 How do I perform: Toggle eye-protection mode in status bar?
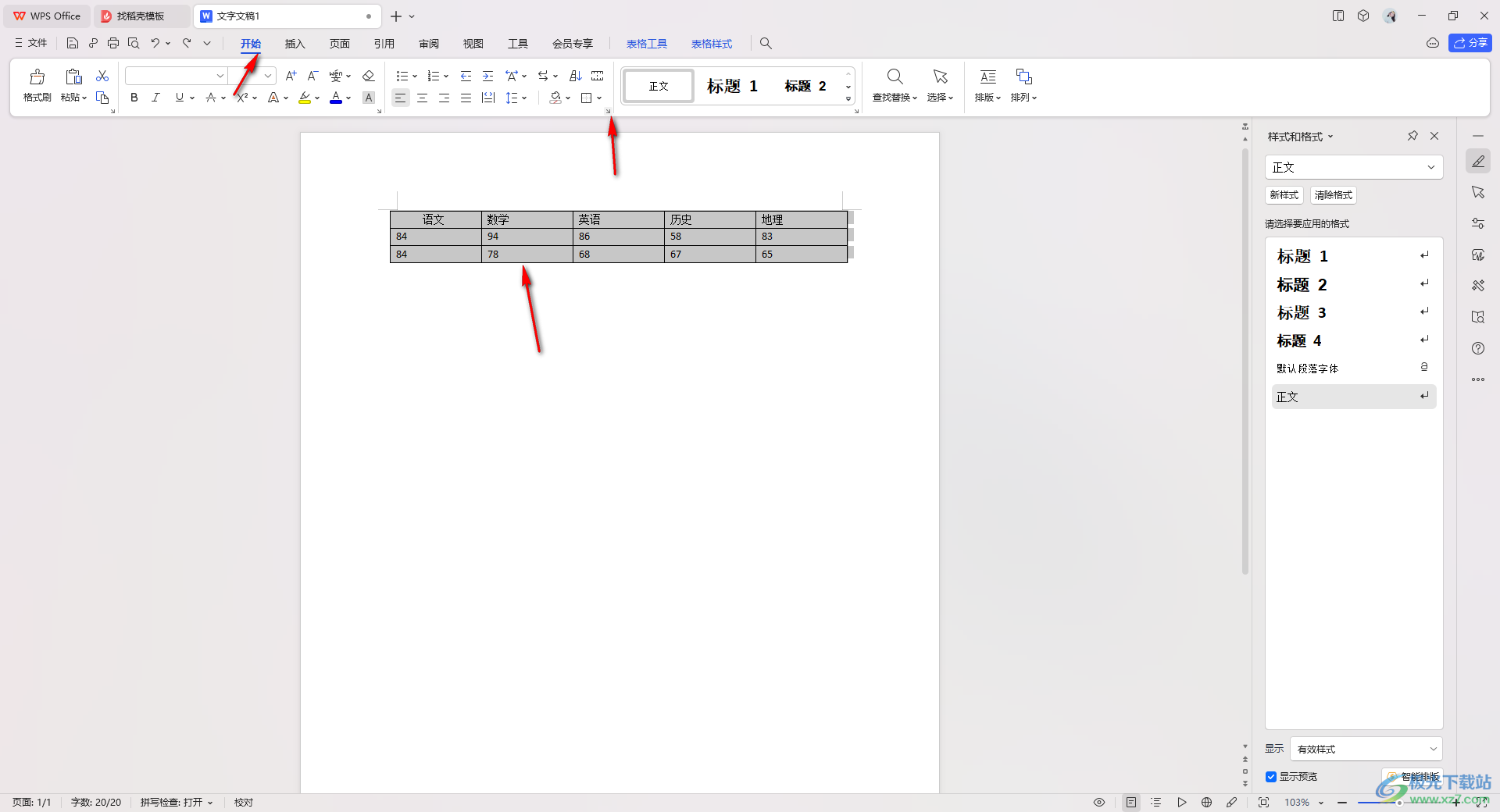point(1099,803)
